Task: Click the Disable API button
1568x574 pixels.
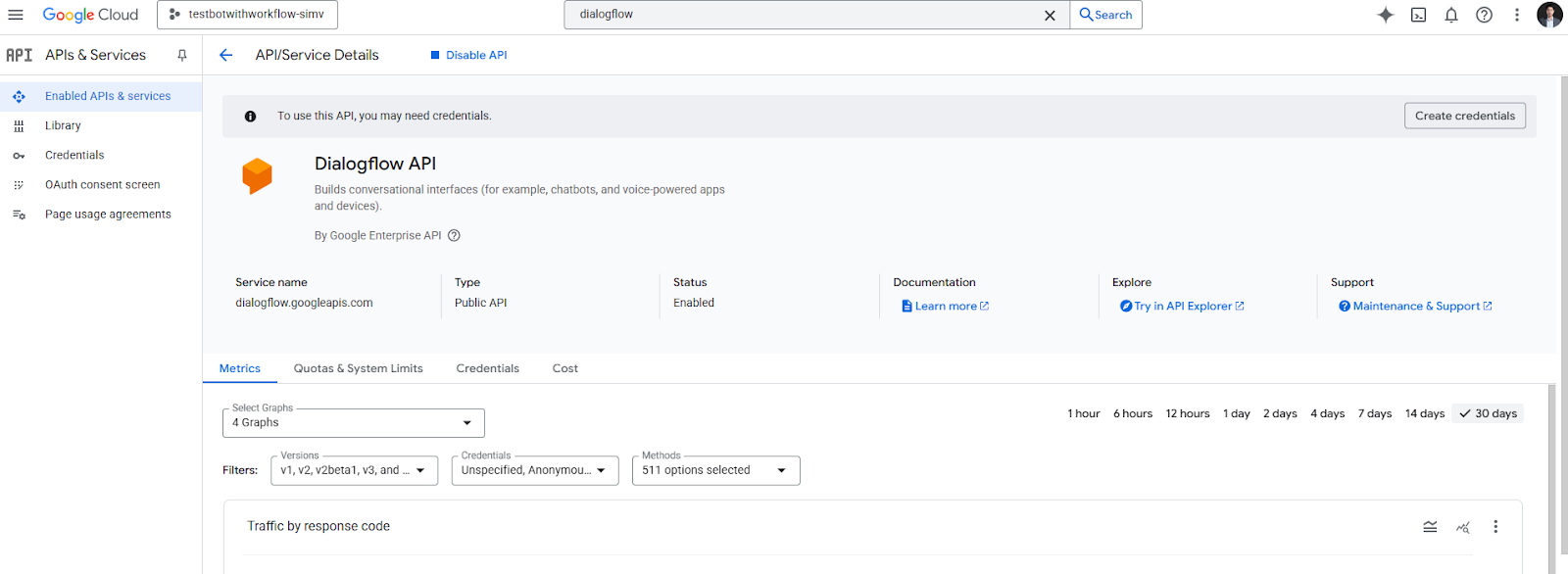Action: (468, 55)
